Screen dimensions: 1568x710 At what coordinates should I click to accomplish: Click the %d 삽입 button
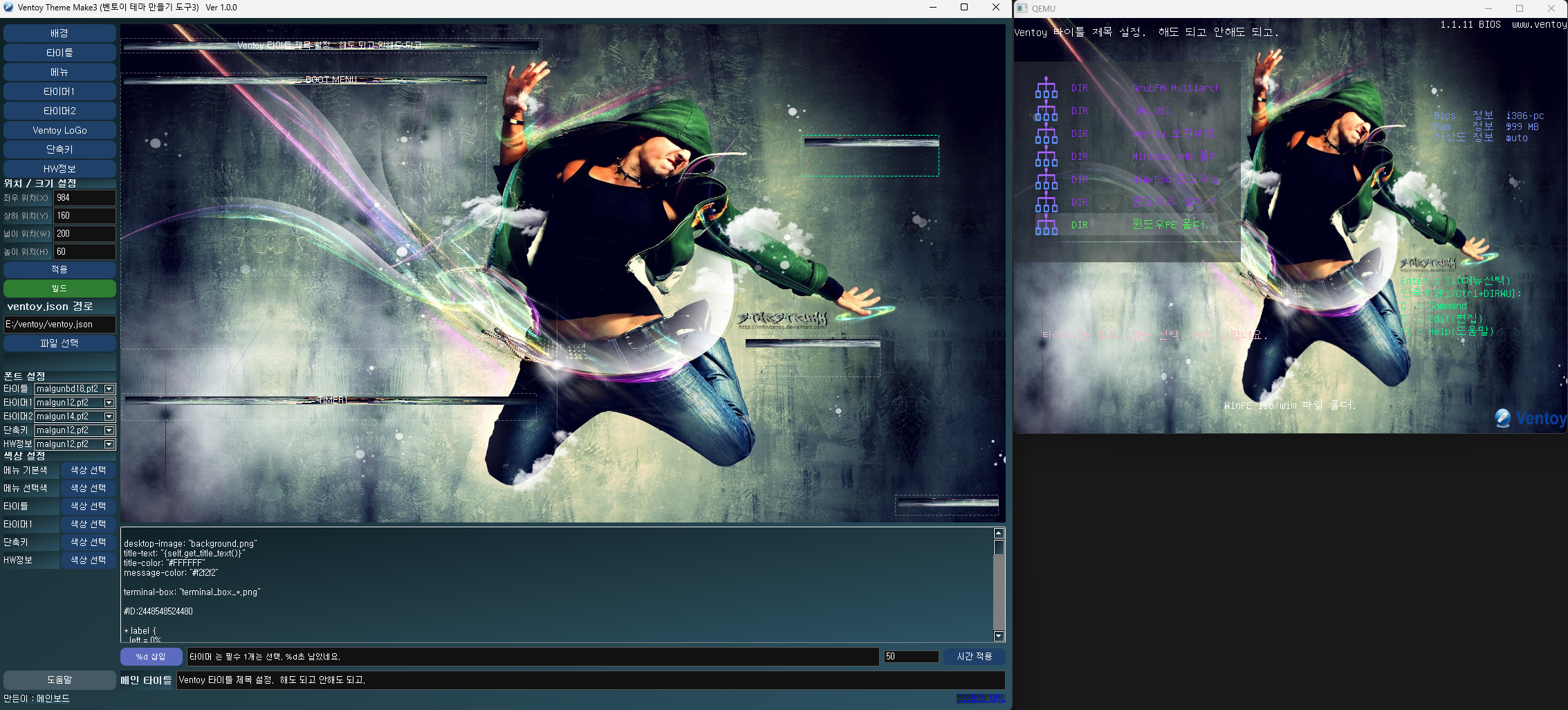point(151,657)
